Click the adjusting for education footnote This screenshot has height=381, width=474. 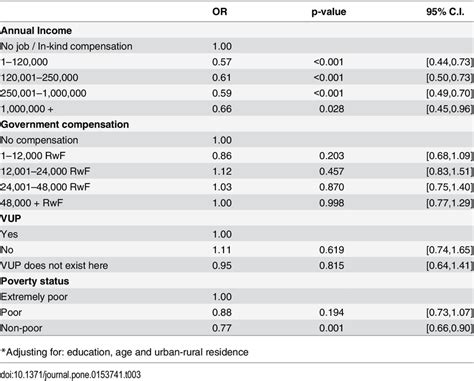tap(125, 352)
